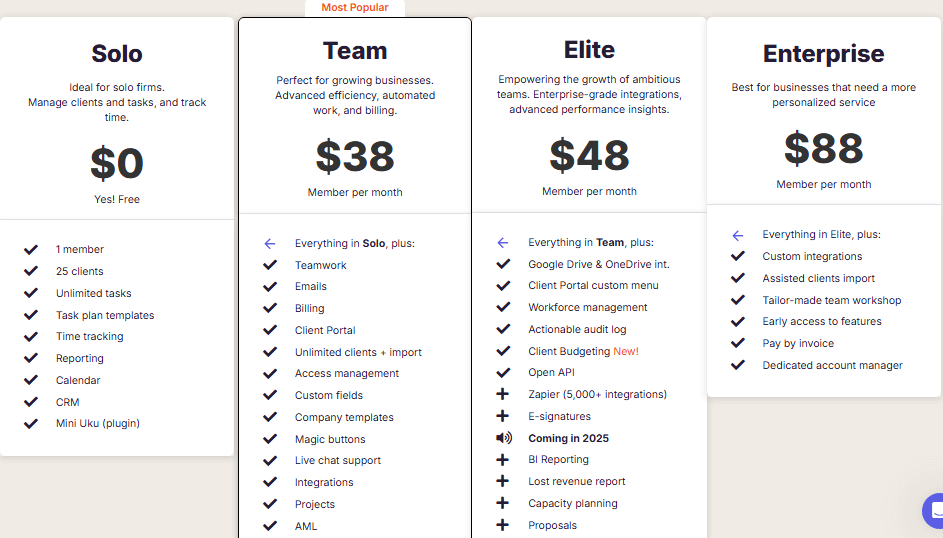The width and height of the screenshot is (943, 538).
Task: Click the arrow icon beside Everything in Elite
Action: (x=738, y=235)
